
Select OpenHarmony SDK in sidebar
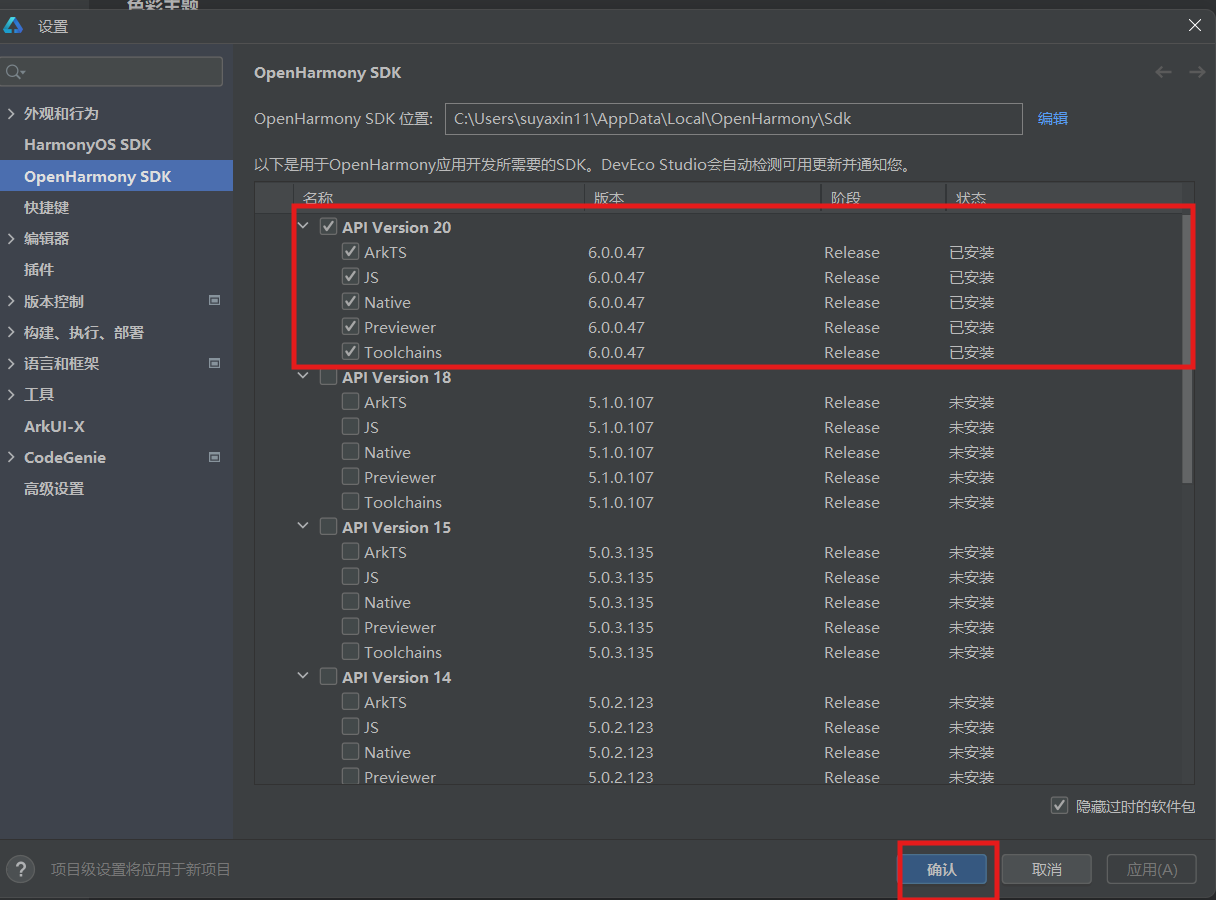coord(116,176)
